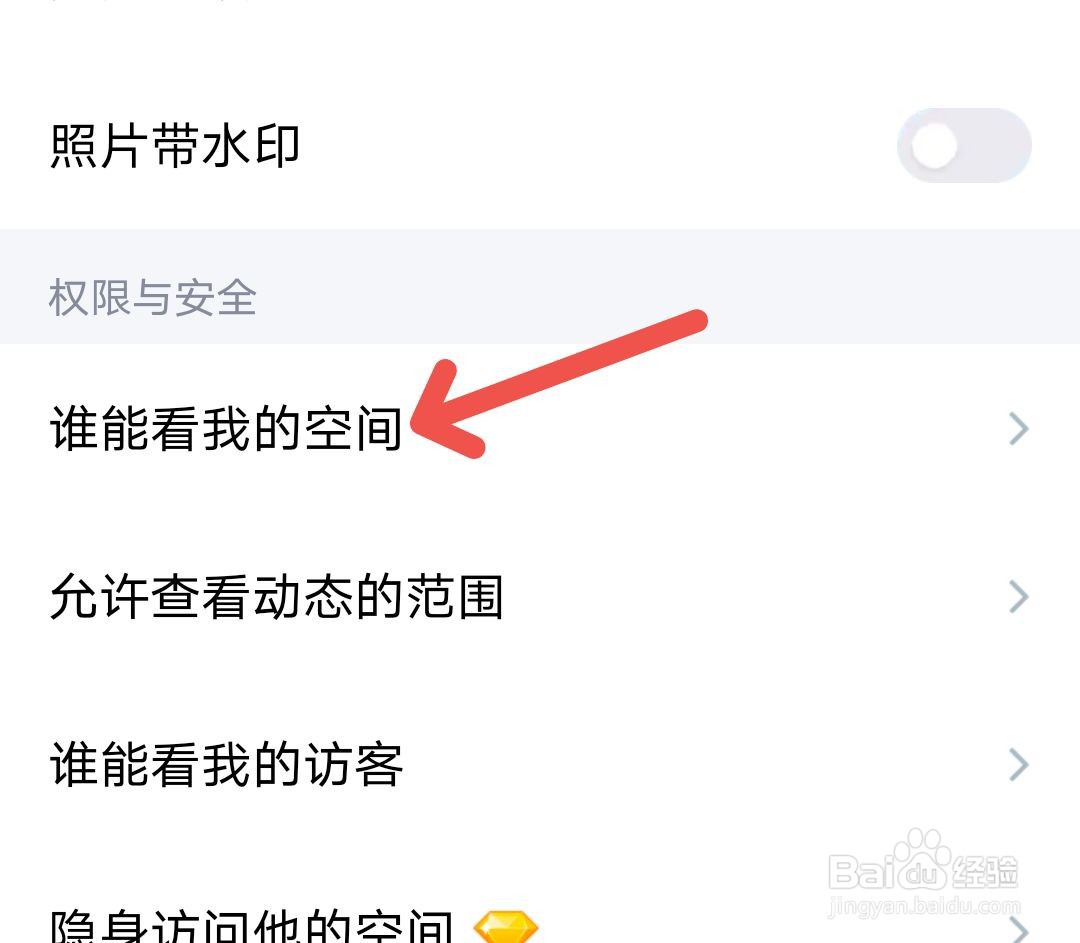
Task: Expand chevron for 隐身访问他的空间 row
Action: coord(1019,930)
